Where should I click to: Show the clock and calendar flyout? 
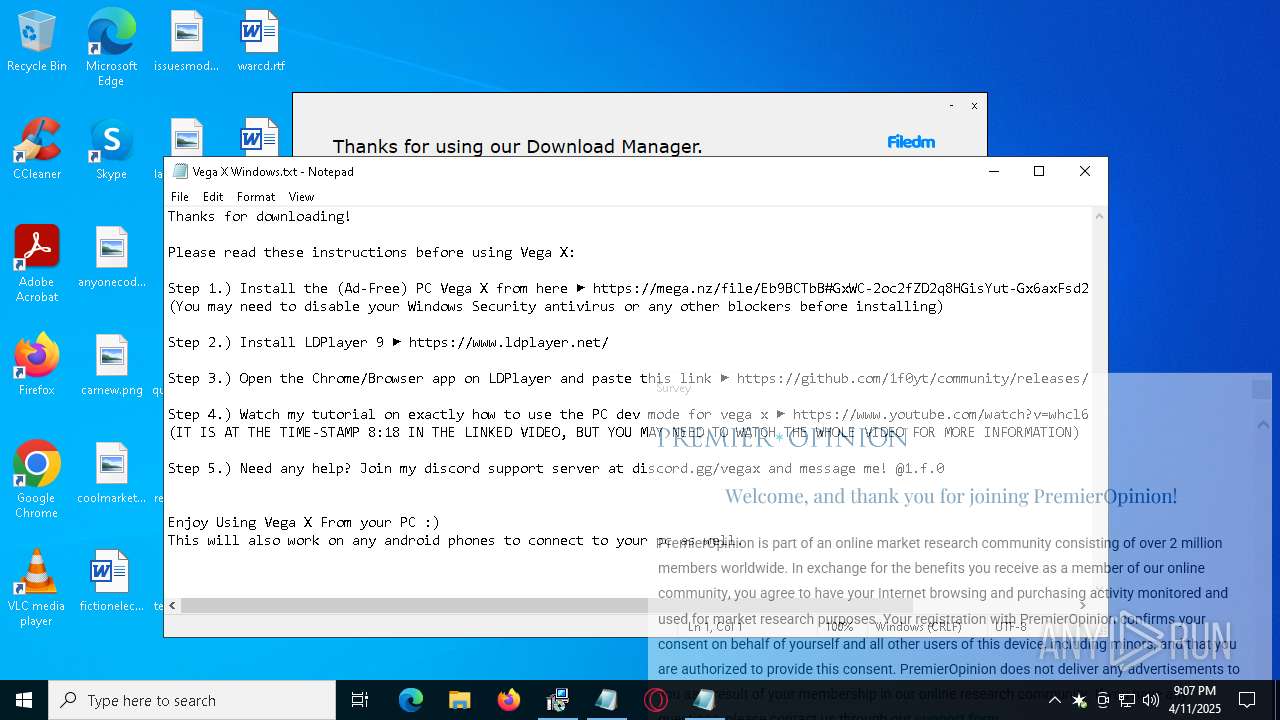pos(1195,700)
